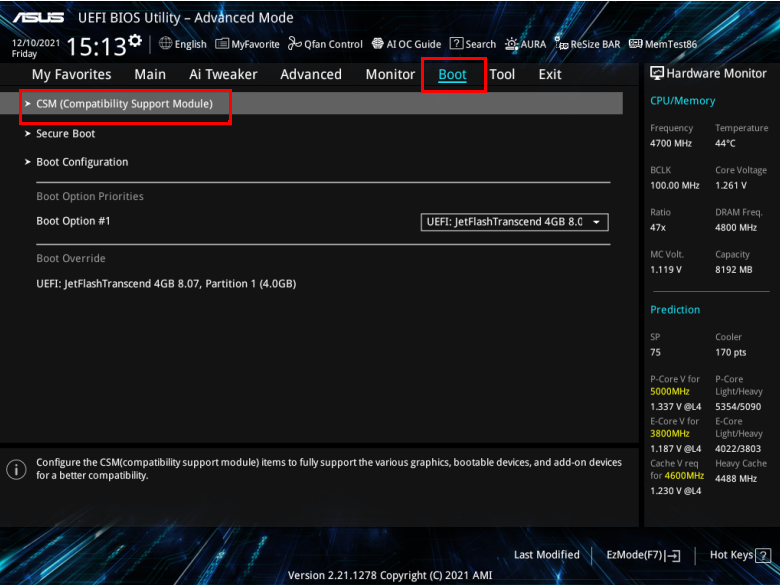Image resolution: width=780 pixels, height=585 pixels.
Task: Boot override from UEFI JetFlashTranscend Partition 1
Action: 166,284
